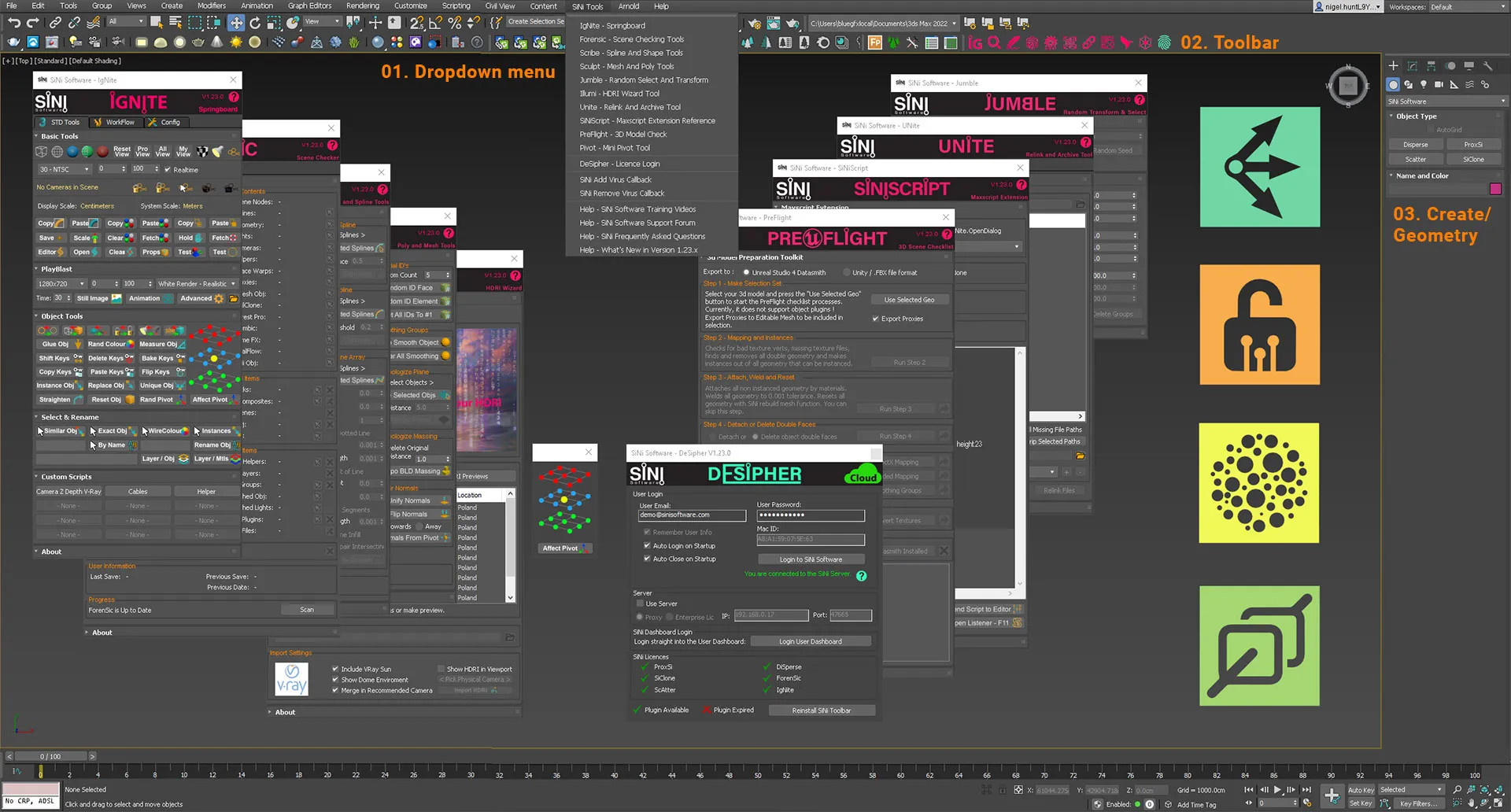Choose Forensic - Scene Checking Tools entry
1511x812 pixels.
coord(631,39)
